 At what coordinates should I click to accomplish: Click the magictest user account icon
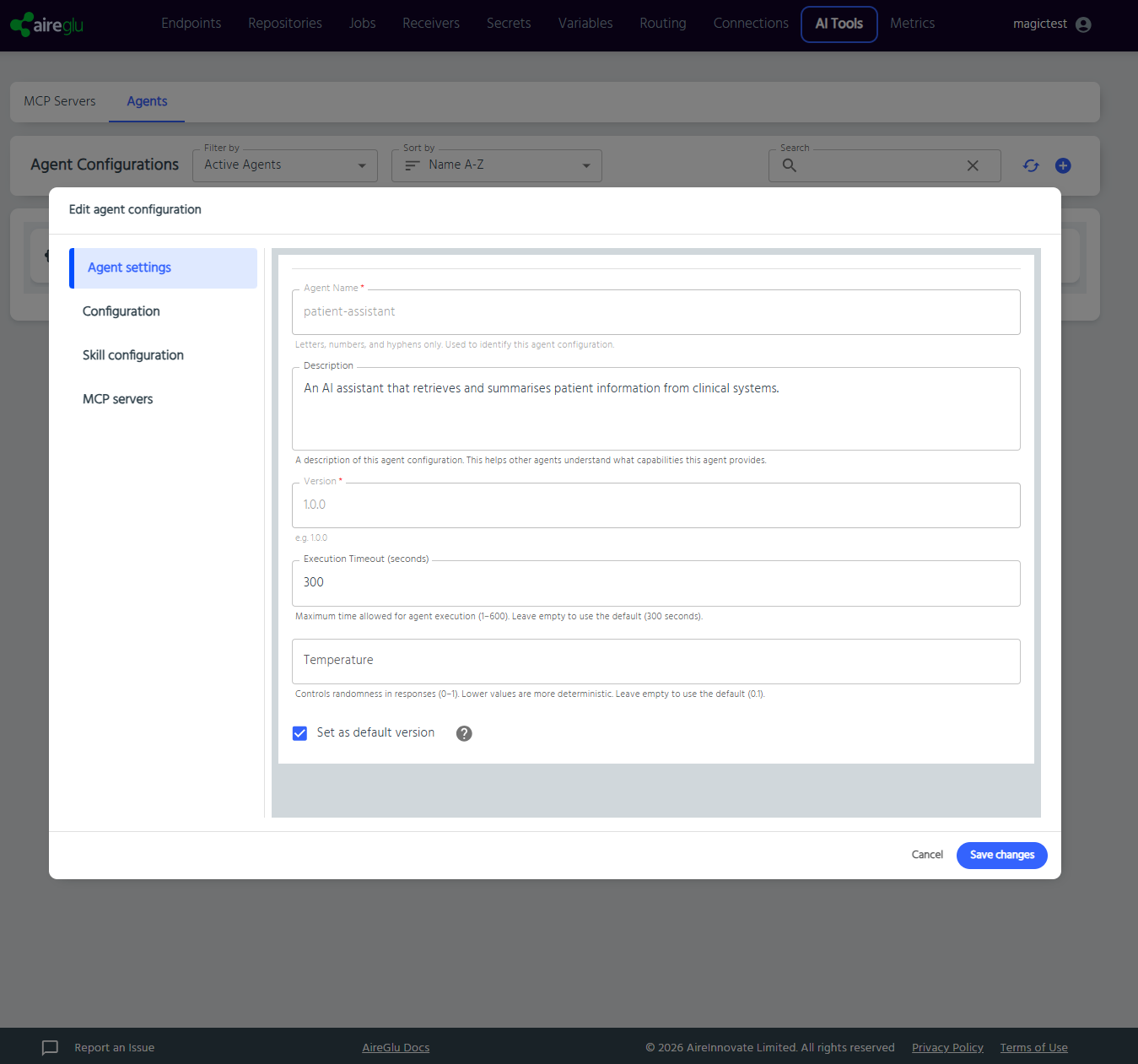pyautogui.click(x=1084, y=24)
